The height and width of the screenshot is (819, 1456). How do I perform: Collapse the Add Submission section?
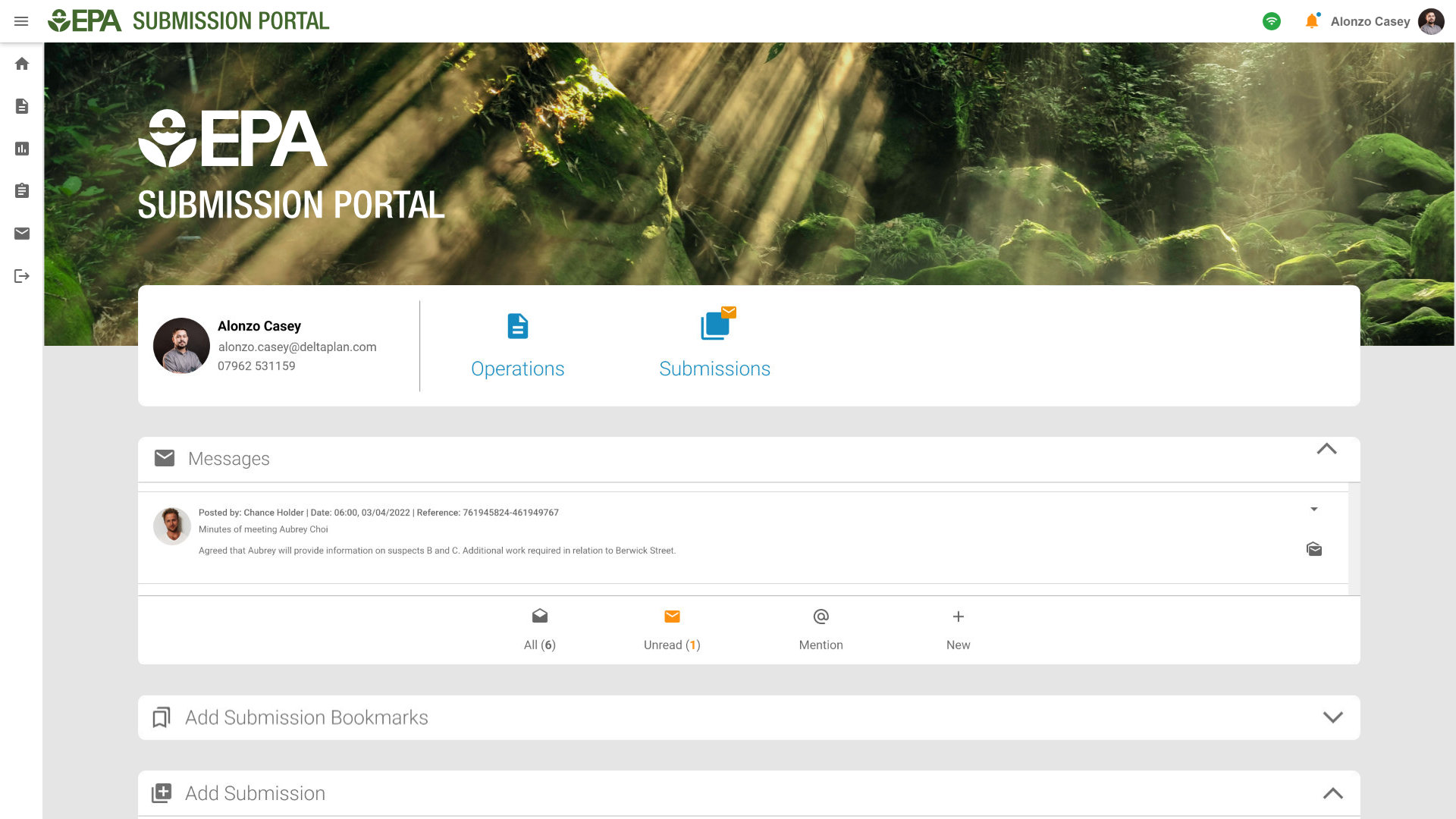click(x=1332, y=793)
